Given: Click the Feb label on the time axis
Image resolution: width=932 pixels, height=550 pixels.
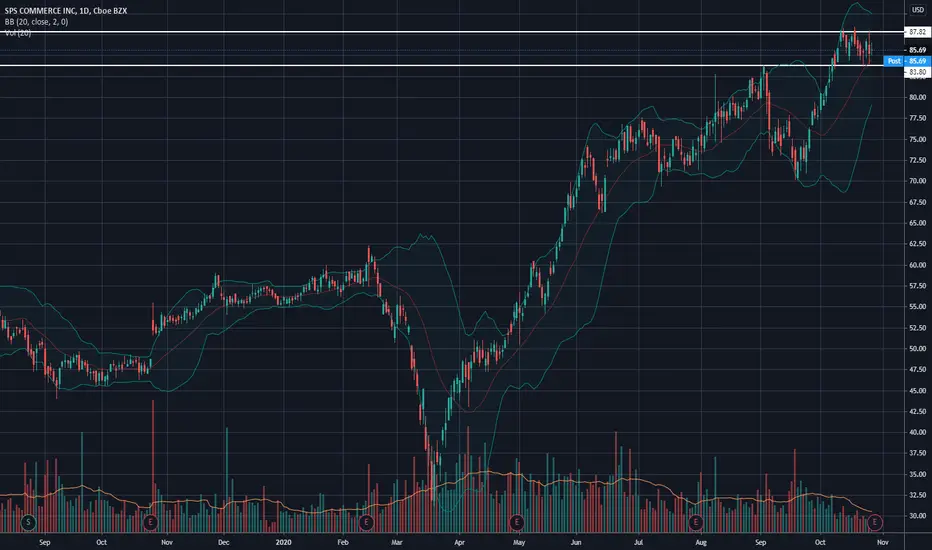Looking at the screenshot, I should (x=343, y=542).
